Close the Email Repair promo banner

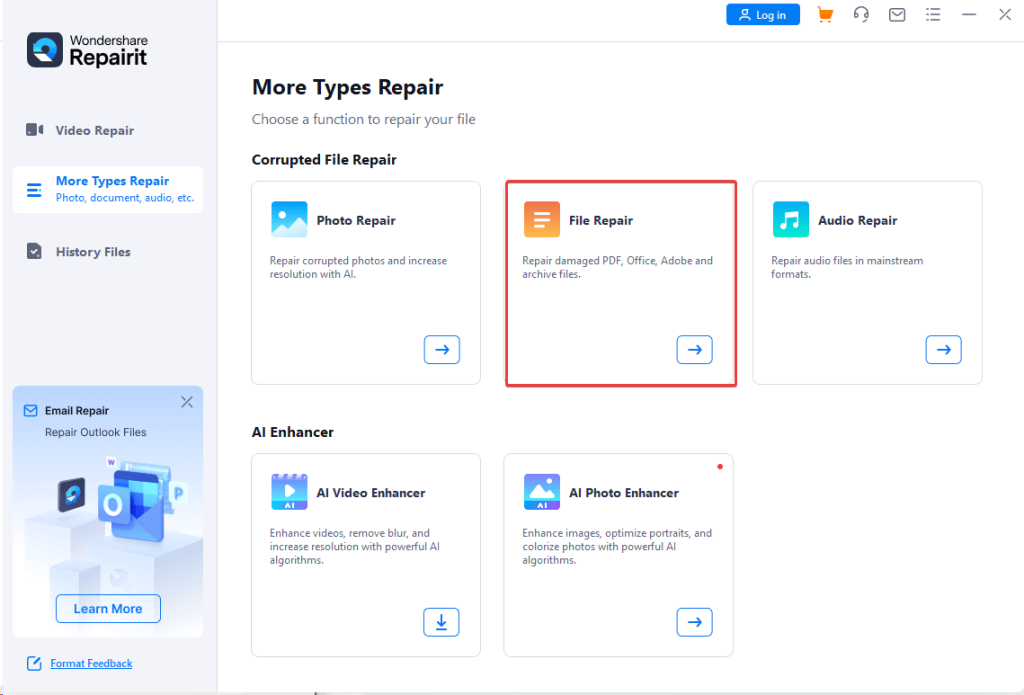coord(187,402)
